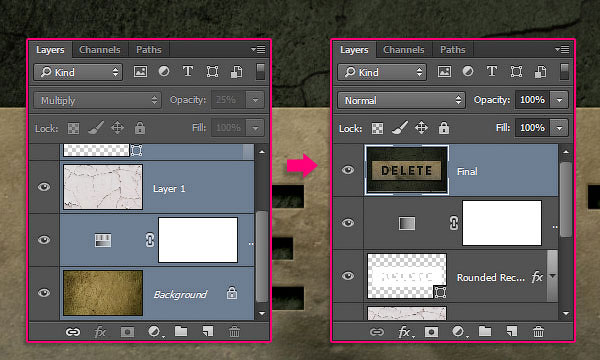Toggle layer filtering switch in left panel
600x360 pixels.
point(260,72)
